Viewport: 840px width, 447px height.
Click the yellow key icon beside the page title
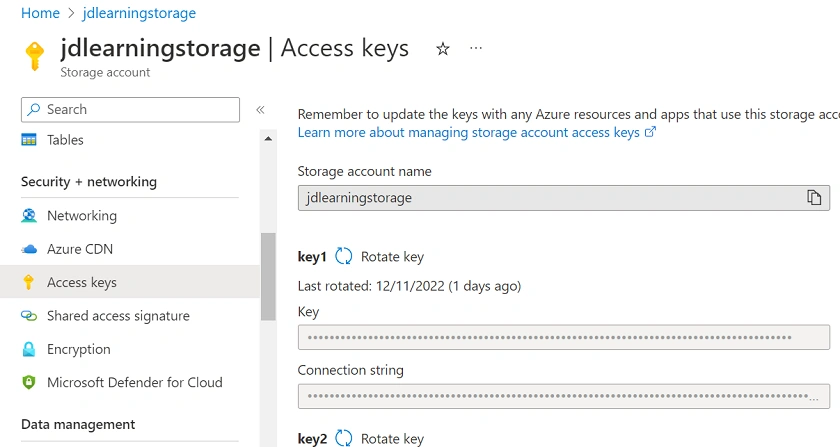click(x=35, y=56)
